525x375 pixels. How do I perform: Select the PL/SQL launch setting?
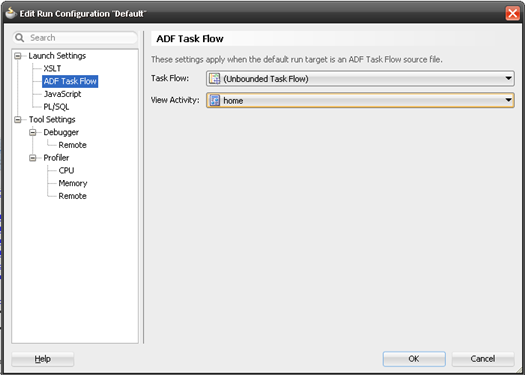pos(56,107)
